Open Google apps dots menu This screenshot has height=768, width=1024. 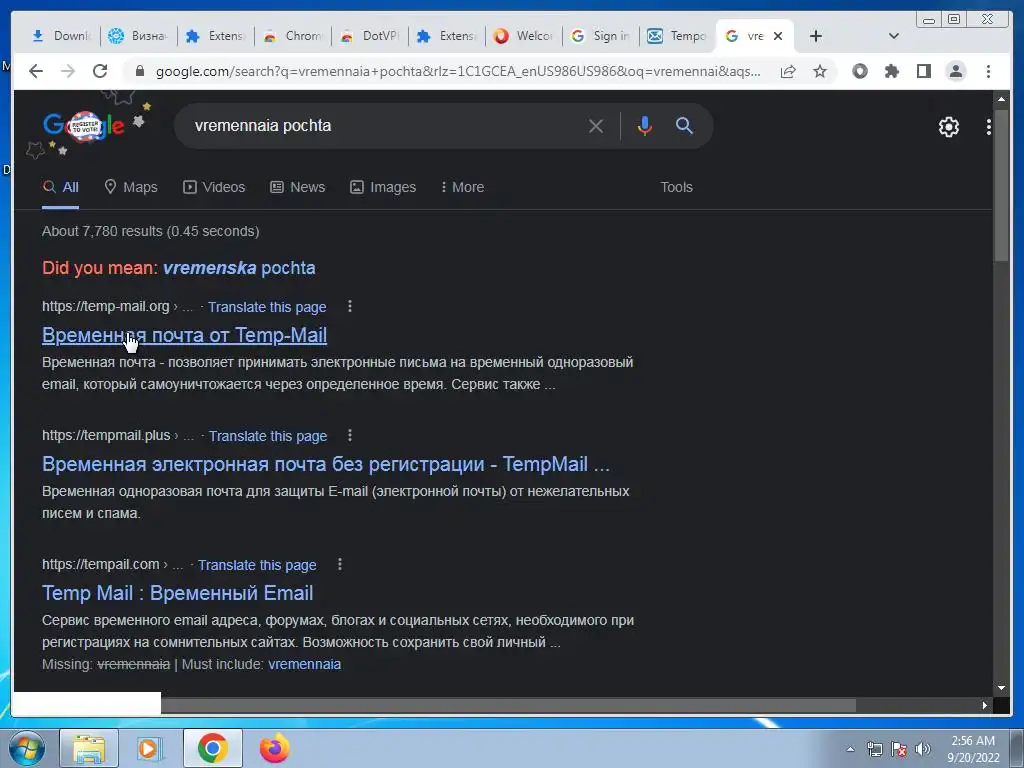(989, 127)
